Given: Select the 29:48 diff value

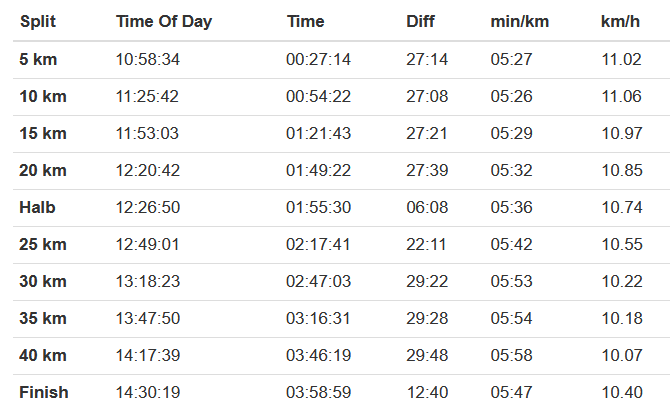Looking at the screenshot, I should tap(424, 356).
